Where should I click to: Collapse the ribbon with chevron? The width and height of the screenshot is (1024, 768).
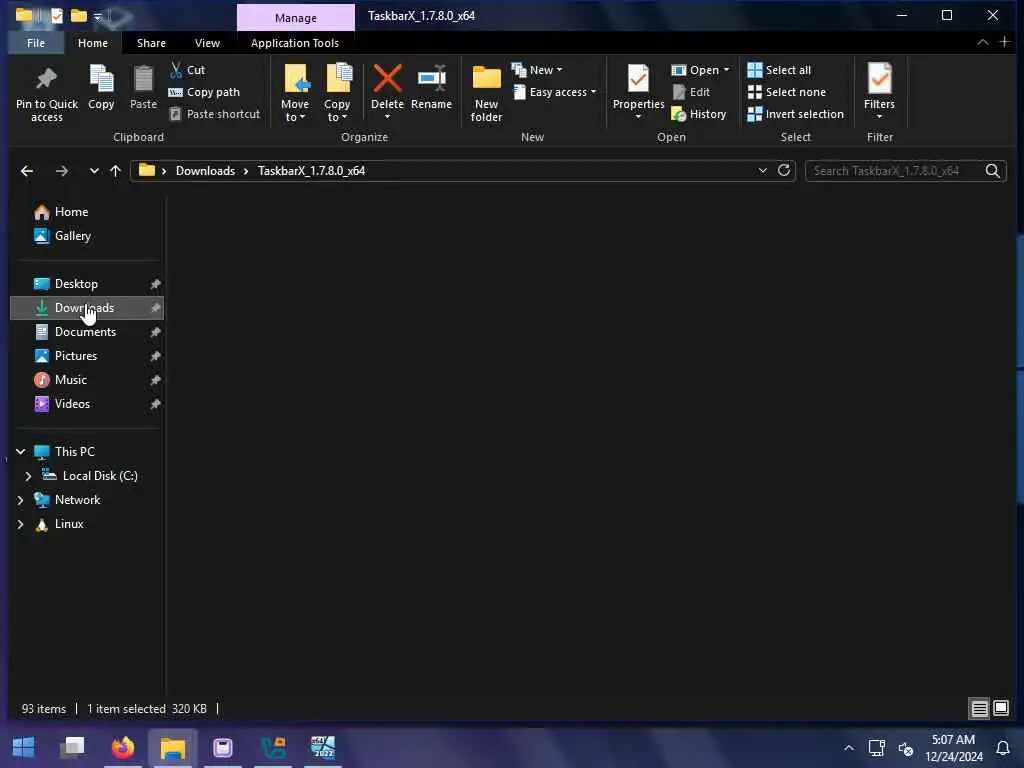(982, 42)
